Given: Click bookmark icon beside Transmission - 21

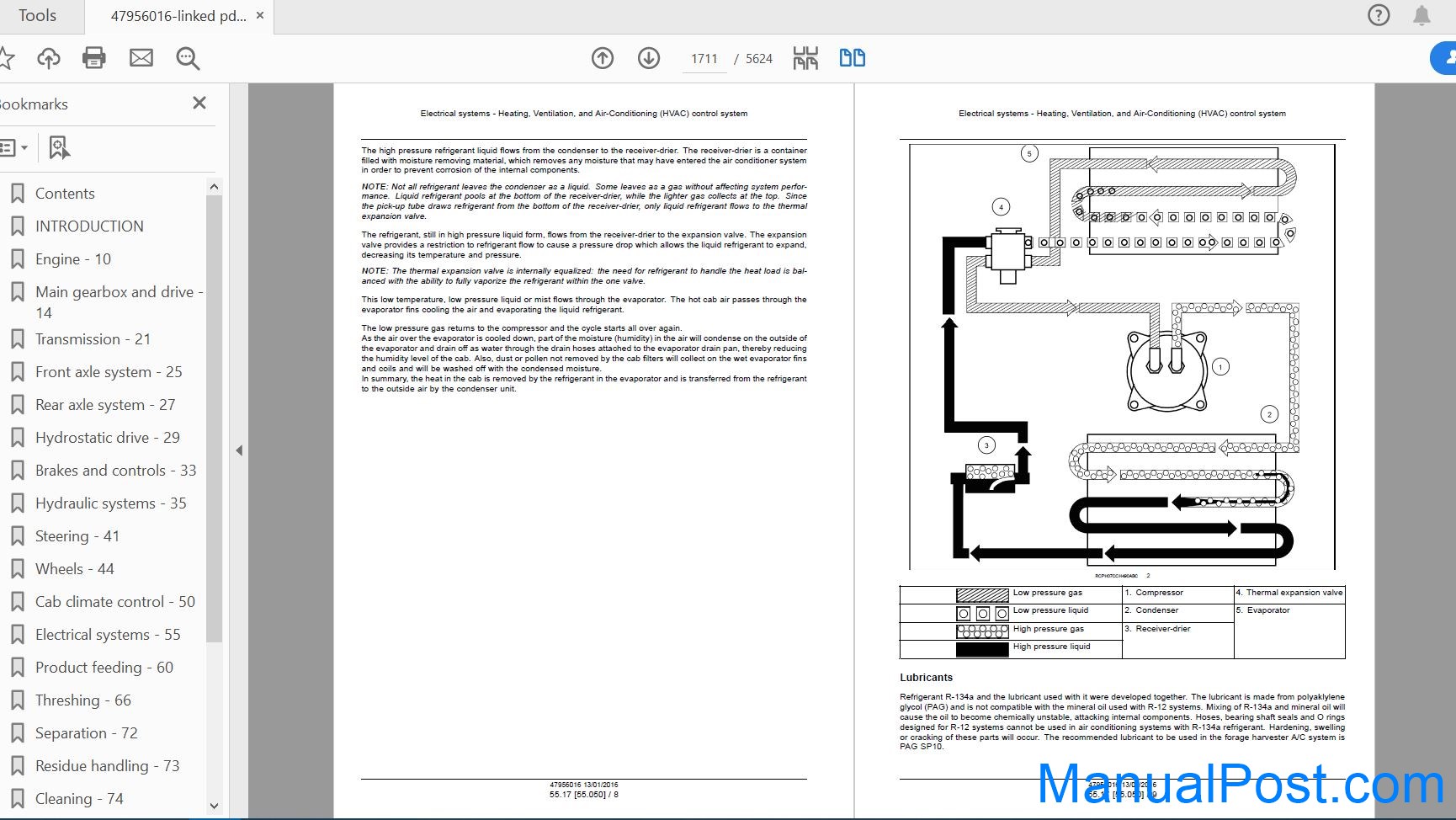Looking at the screenshot, I should 18,339.
